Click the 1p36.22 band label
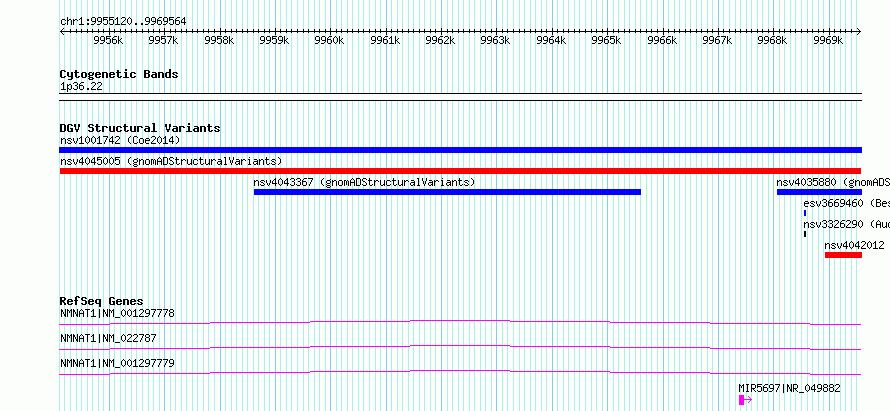This screenshot has width=890, height=411. (81, 87)
